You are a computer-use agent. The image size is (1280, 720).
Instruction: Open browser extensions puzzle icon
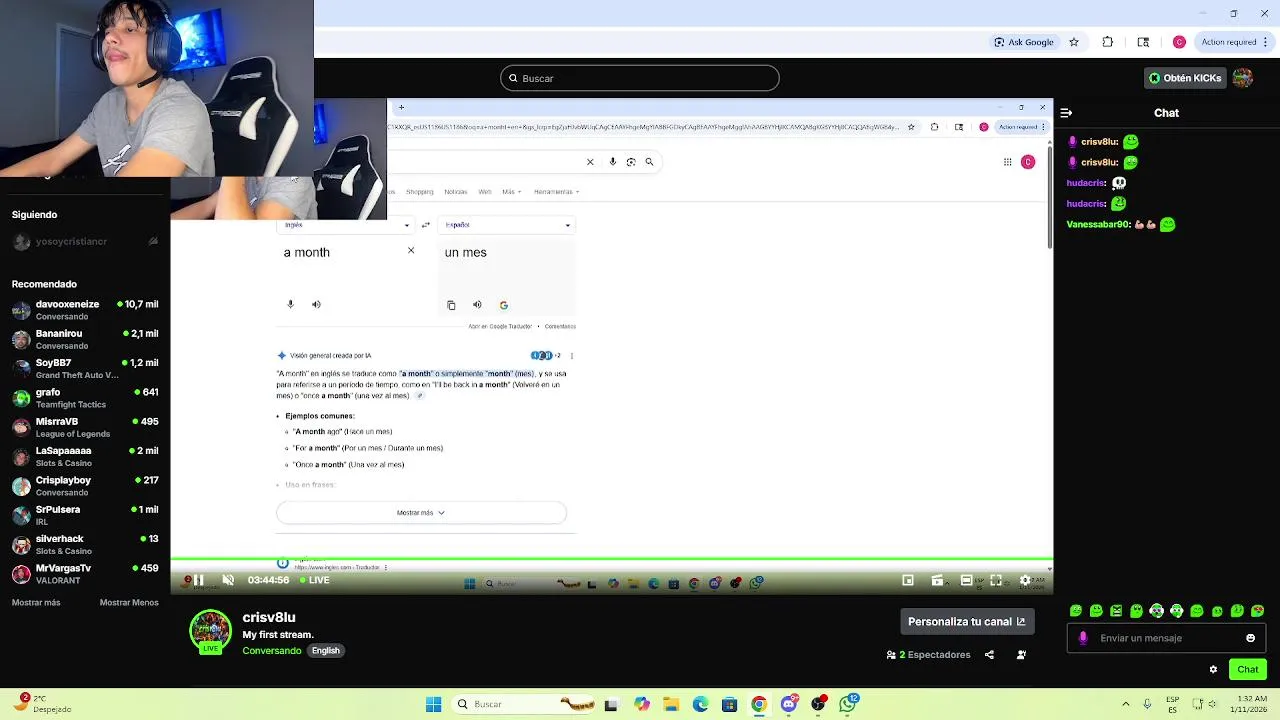coord(1107,42)
